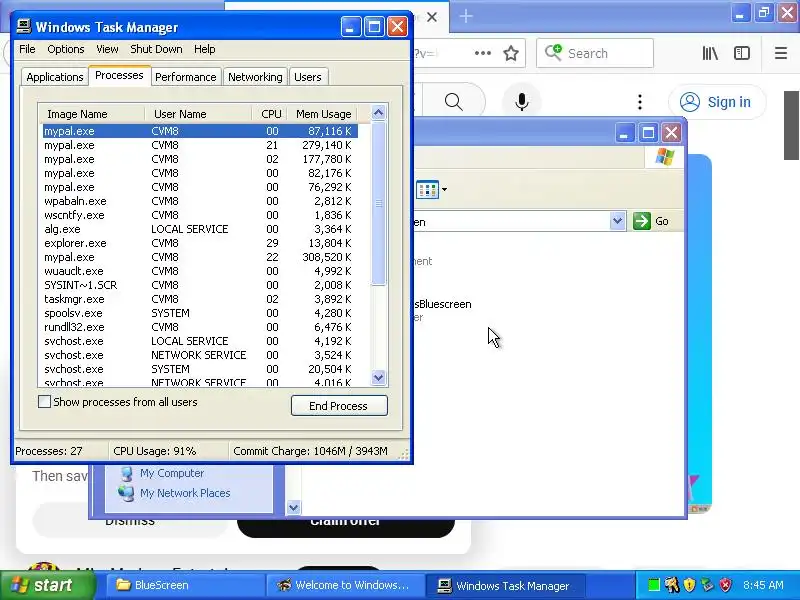Select the taskmgr.exe process row
This screenshot has height=600, width=800.
tap(200, 299)
